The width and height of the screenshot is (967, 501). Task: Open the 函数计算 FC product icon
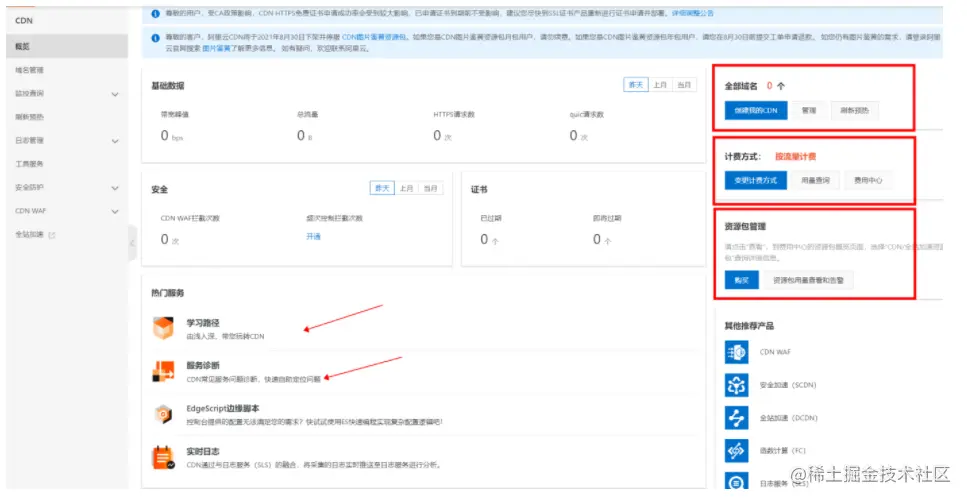click(x=736, y=450)
